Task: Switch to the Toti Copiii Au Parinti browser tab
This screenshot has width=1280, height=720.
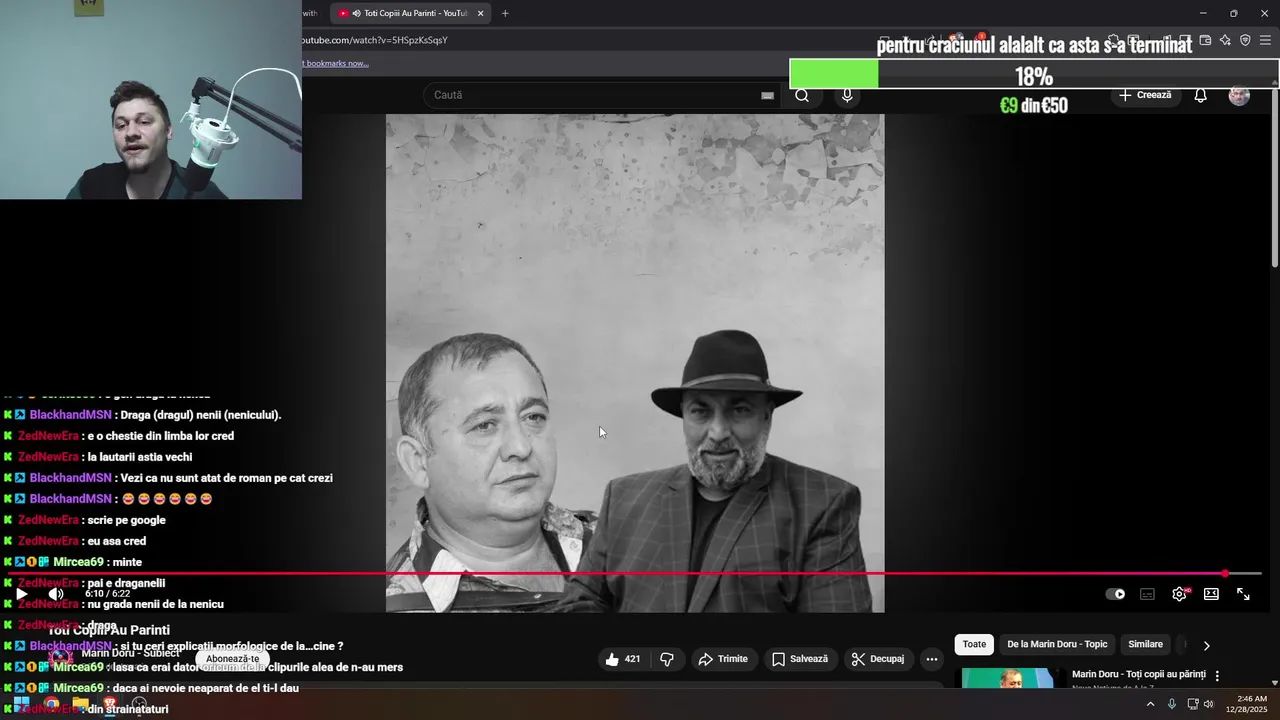Action: (410, 13)
